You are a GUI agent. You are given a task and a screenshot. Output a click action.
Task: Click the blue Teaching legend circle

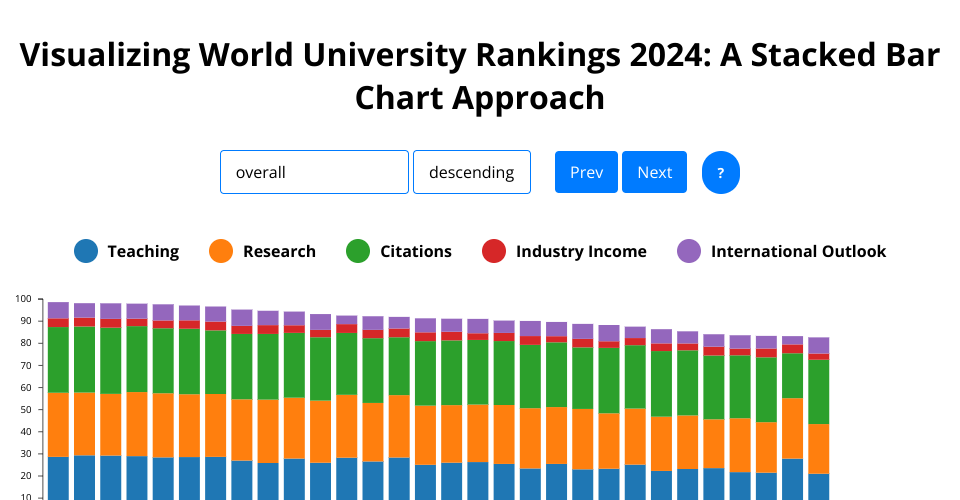click(87, 252)
